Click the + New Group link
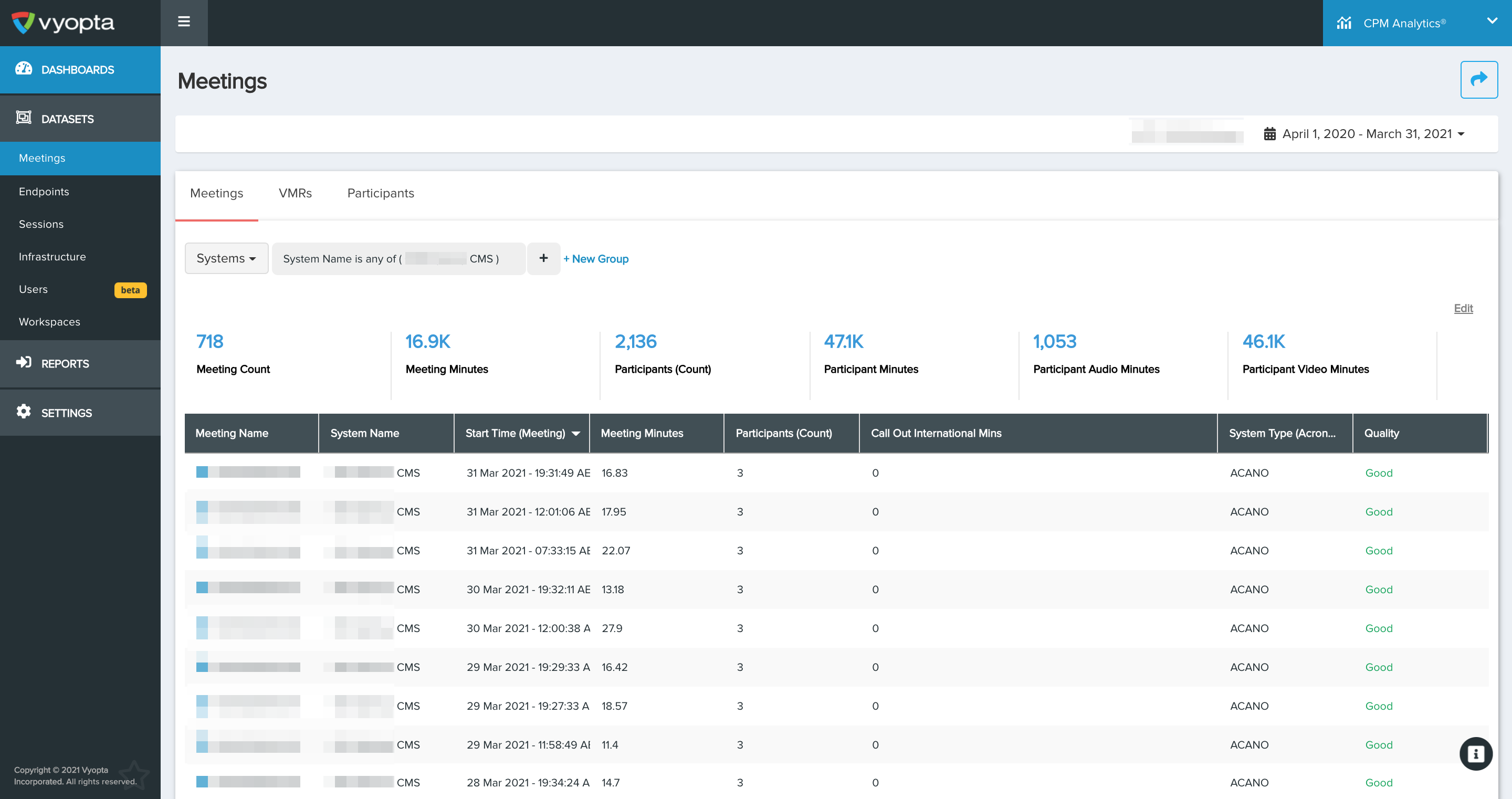Screen dimensions: 1512x799 pos(596,259)
